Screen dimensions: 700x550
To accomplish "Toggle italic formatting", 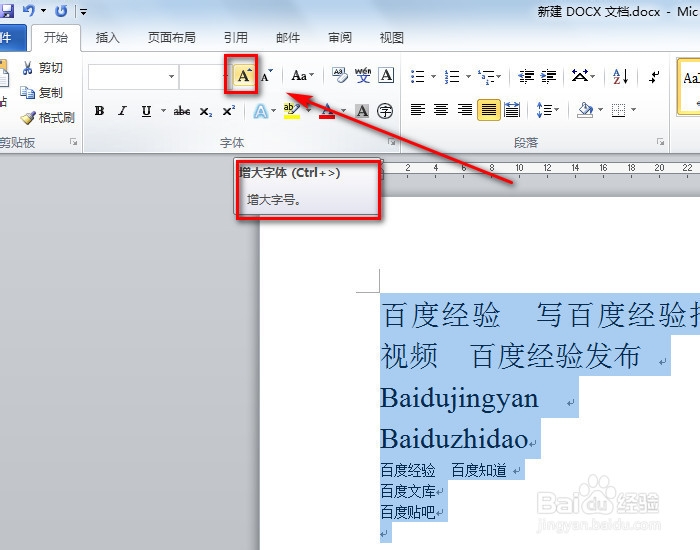I will point(122,110).
